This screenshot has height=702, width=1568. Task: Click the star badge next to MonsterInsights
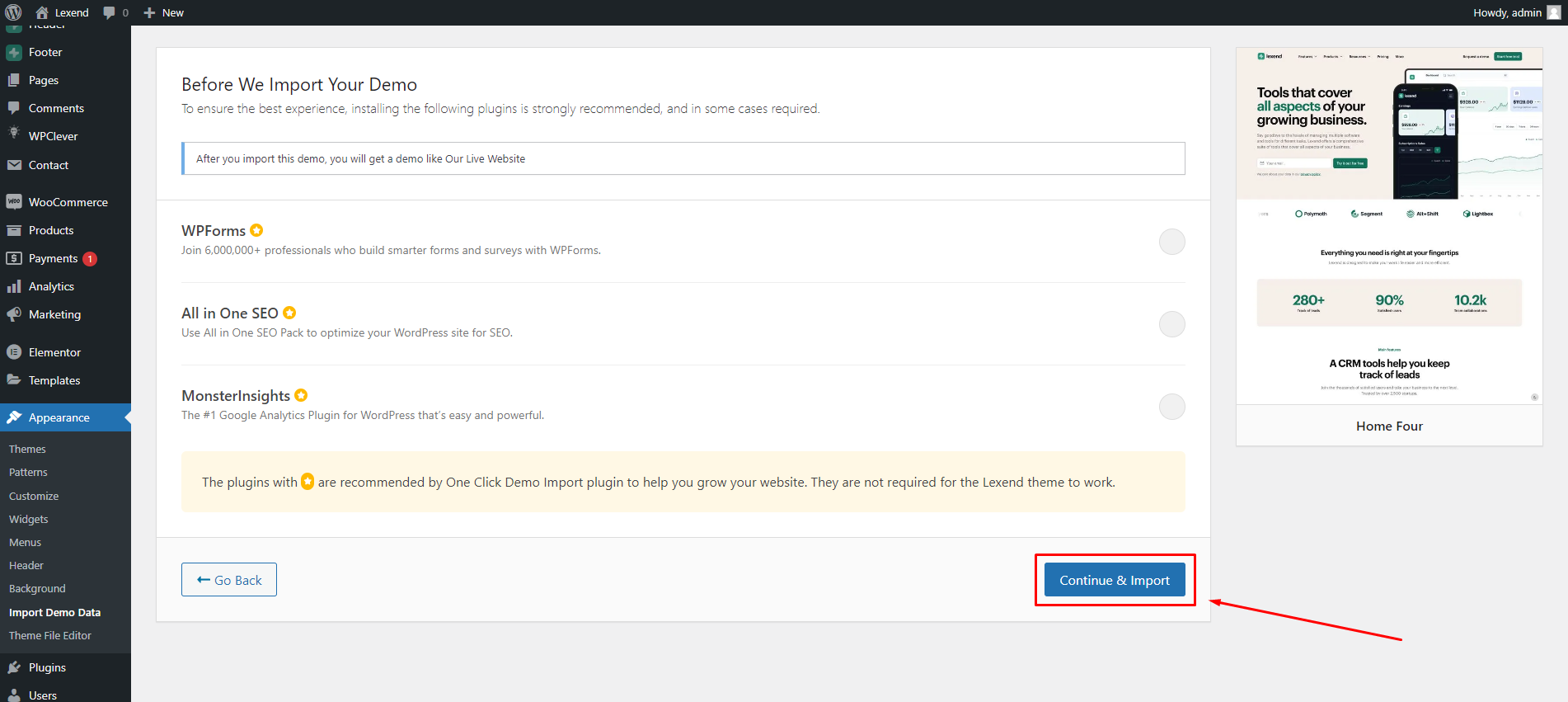click(x=301, y=395)
